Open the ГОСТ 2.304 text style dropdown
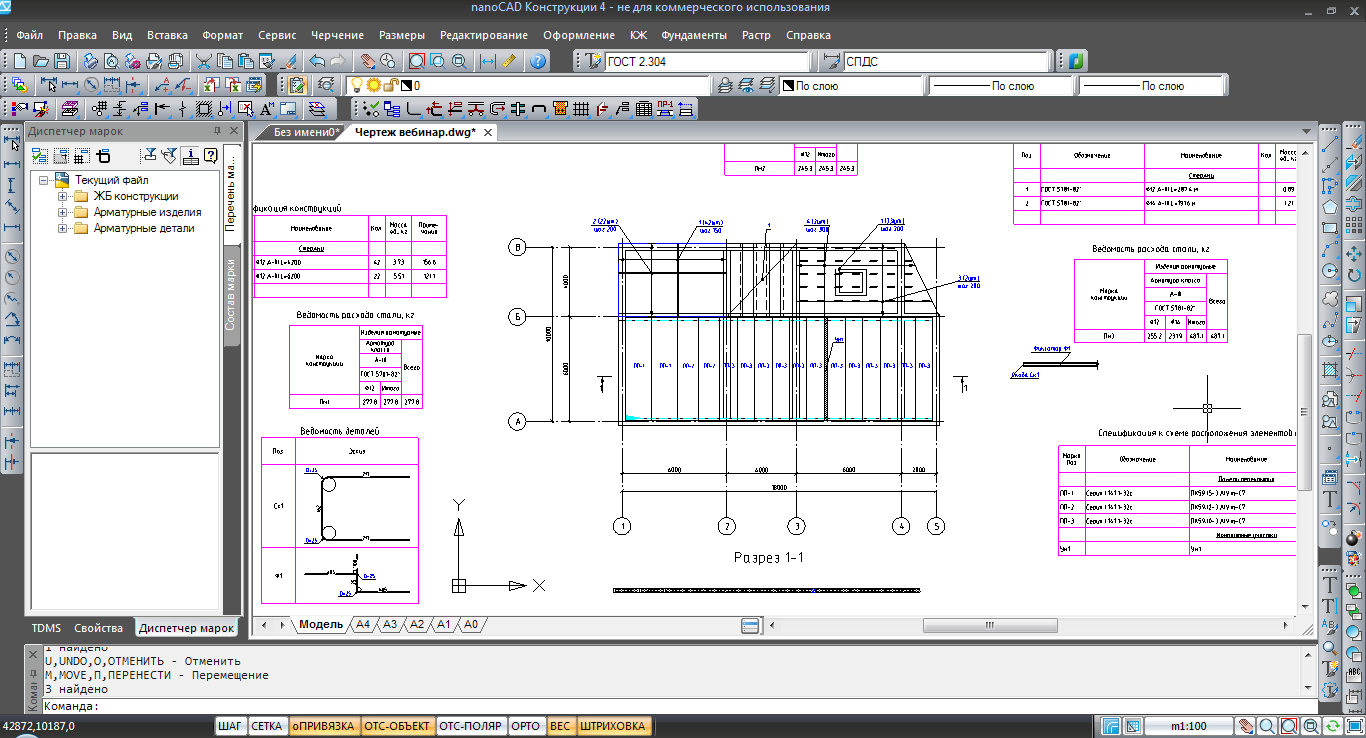Screen dimensions: 1366x738 [694, 61]
